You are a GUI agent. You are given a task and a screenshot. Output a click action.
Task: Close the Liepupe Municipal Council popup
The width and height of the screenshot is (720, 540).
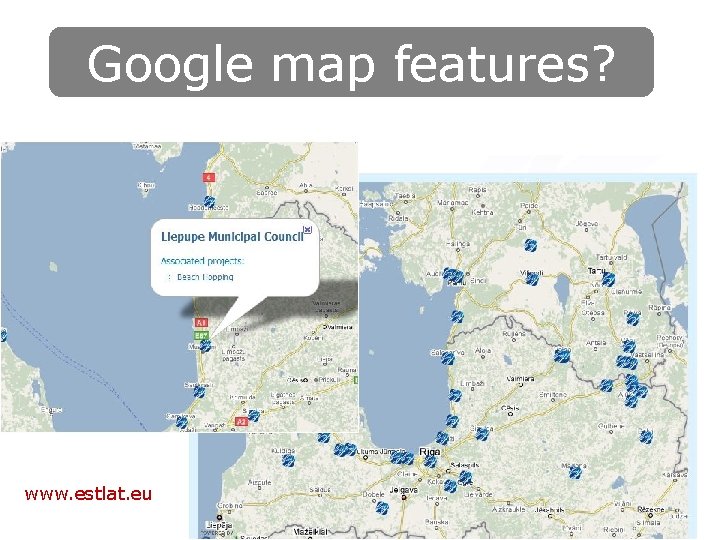pyautogui.click(x=308, y=230)
